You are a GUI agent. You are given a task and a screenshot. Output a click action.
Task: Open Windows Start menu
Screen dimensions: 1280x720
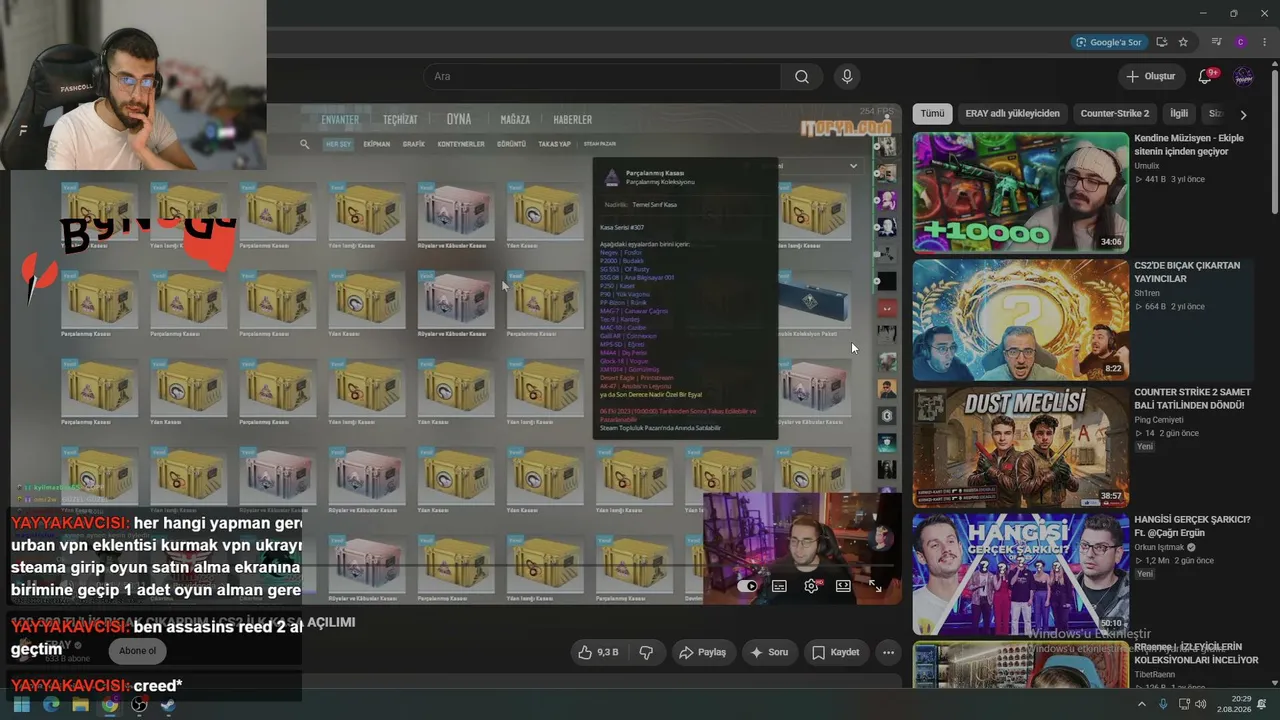click(21, 704)
